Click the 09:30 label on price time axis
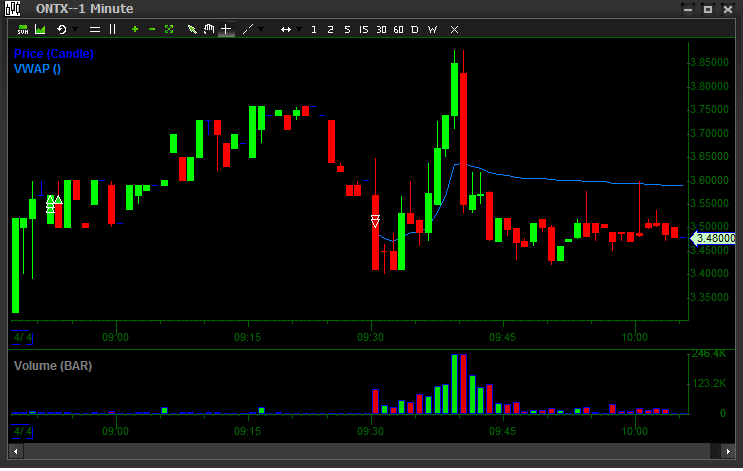This screenshot has width=743, height=471. (371, 337)
